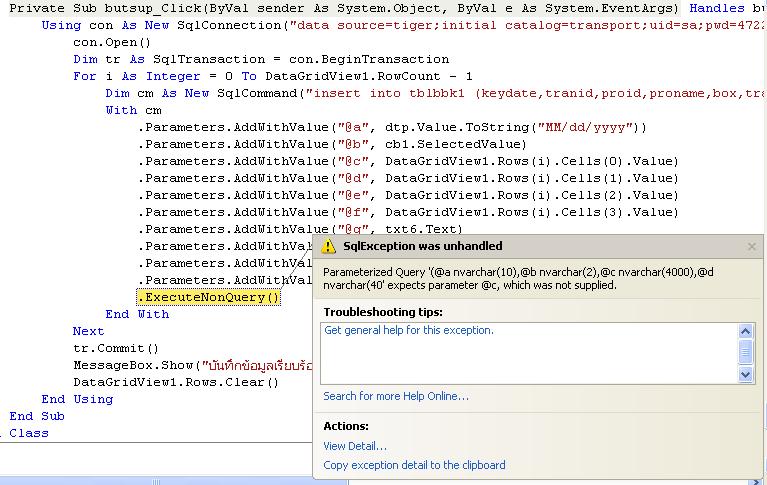Click the "@f" Cells(3).Value line

tap(408, 212)
